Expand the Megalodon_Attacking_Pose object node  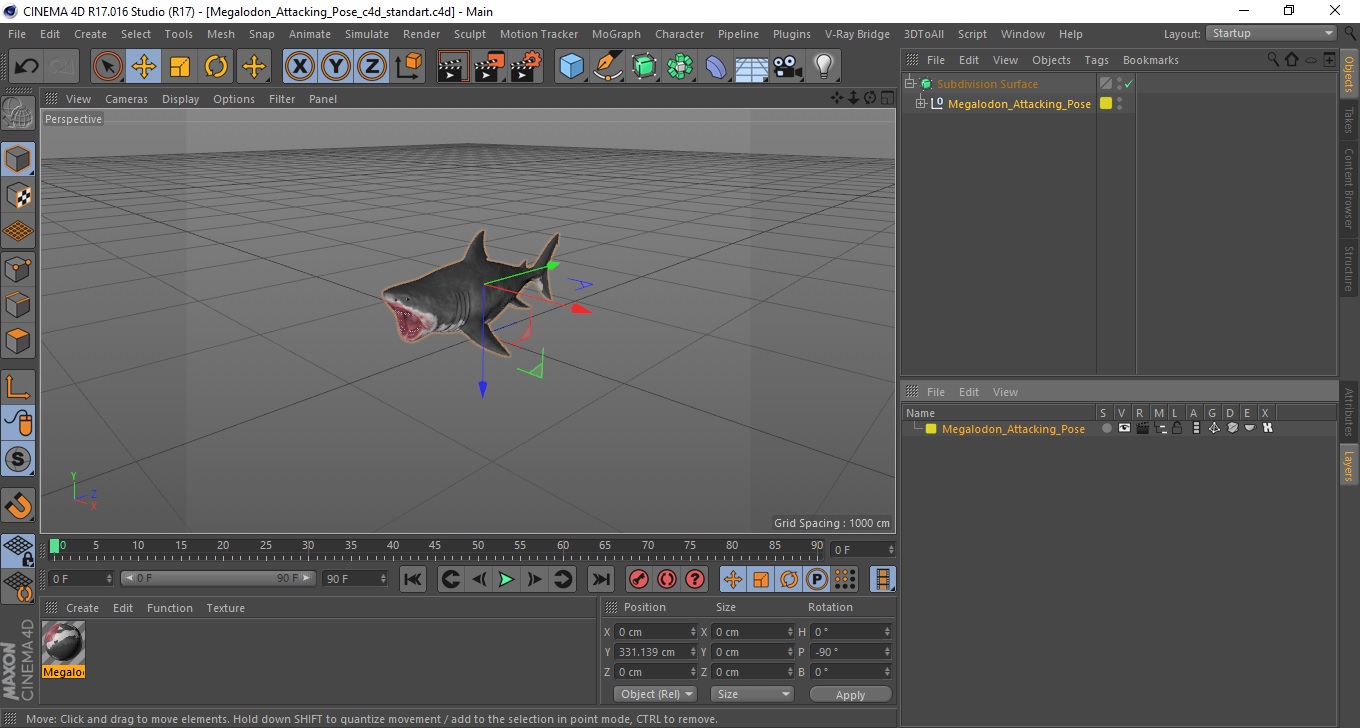coord(921,104)
